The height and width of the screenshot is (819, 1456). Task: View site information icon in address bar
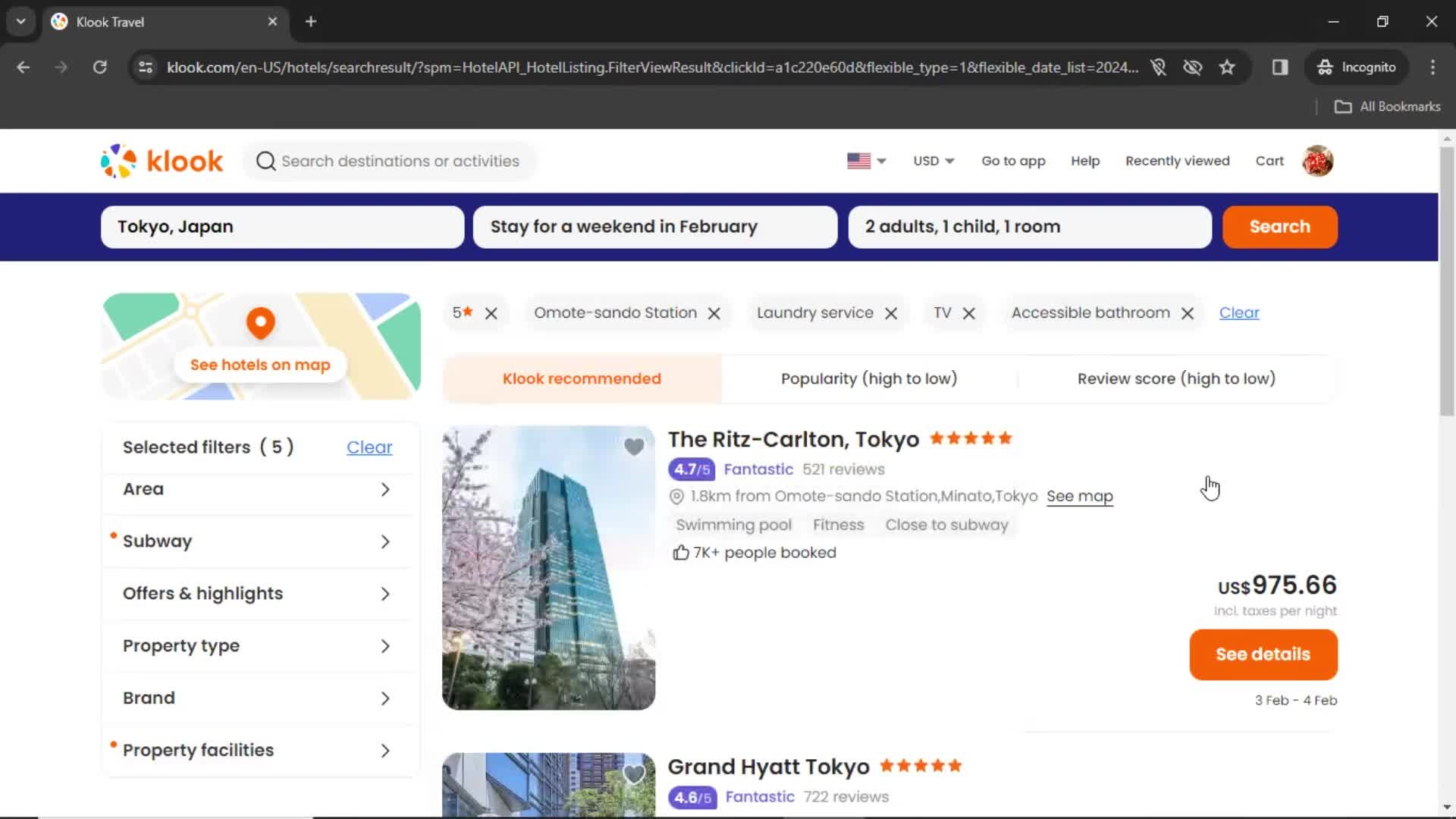click(x=146, y=67)
